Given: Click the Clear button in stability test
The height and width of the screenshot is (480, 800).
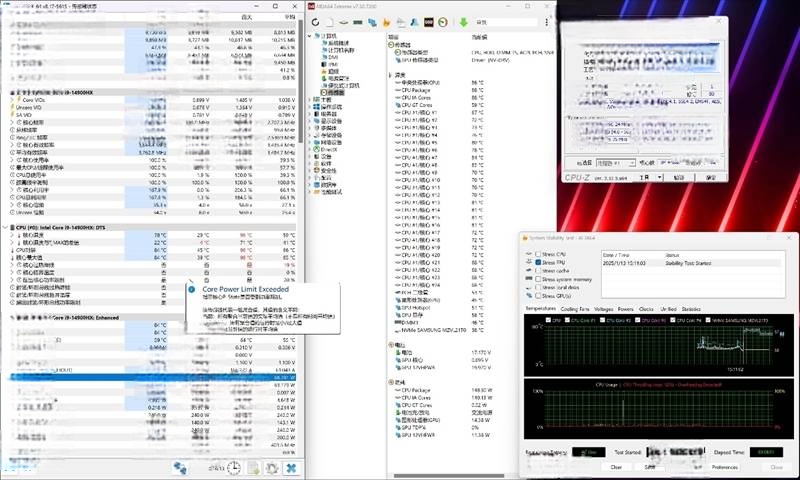Looking at the screenshot, I should click(616, 467).
